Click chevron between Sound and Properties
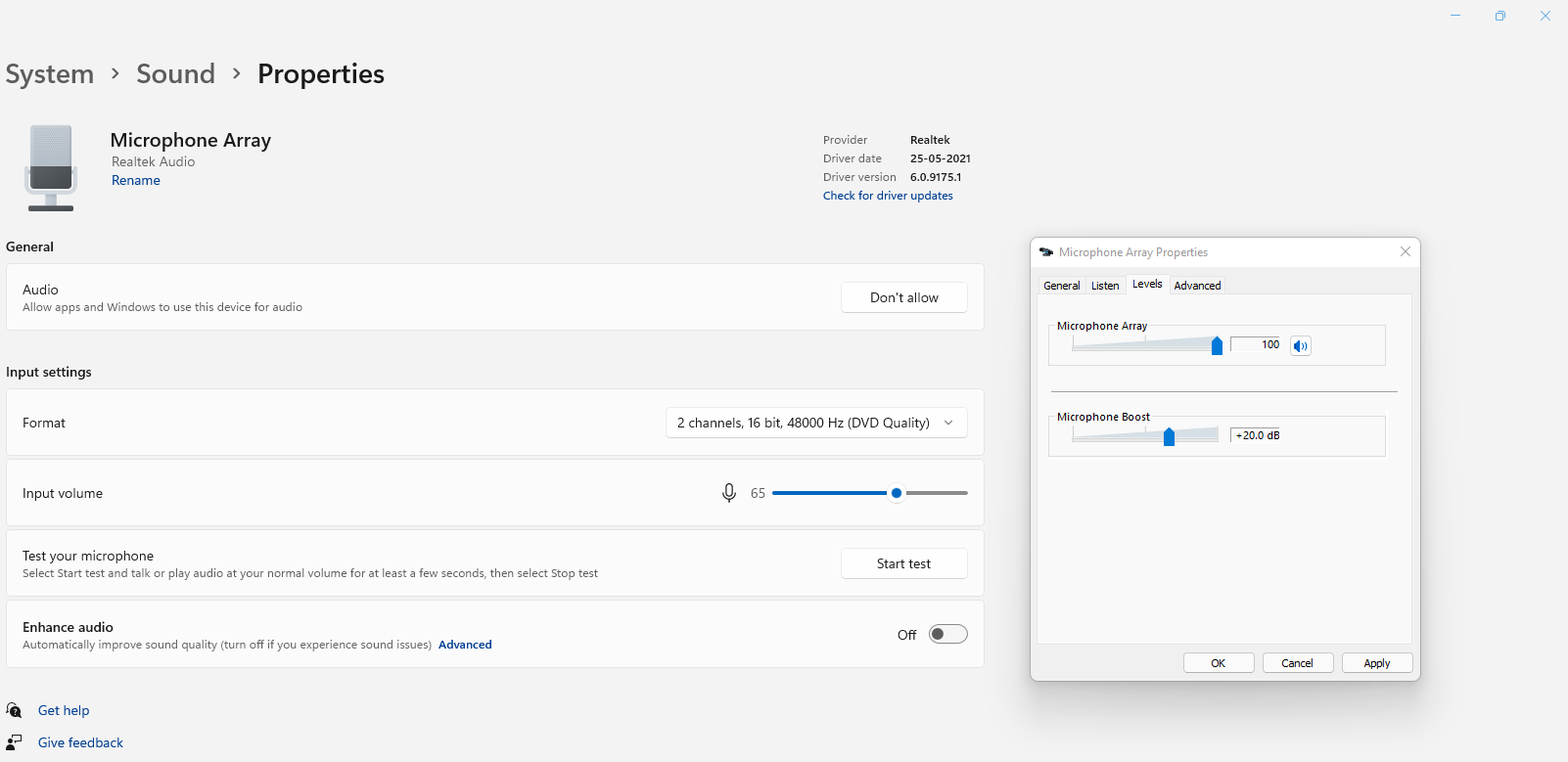 point(237,73)
